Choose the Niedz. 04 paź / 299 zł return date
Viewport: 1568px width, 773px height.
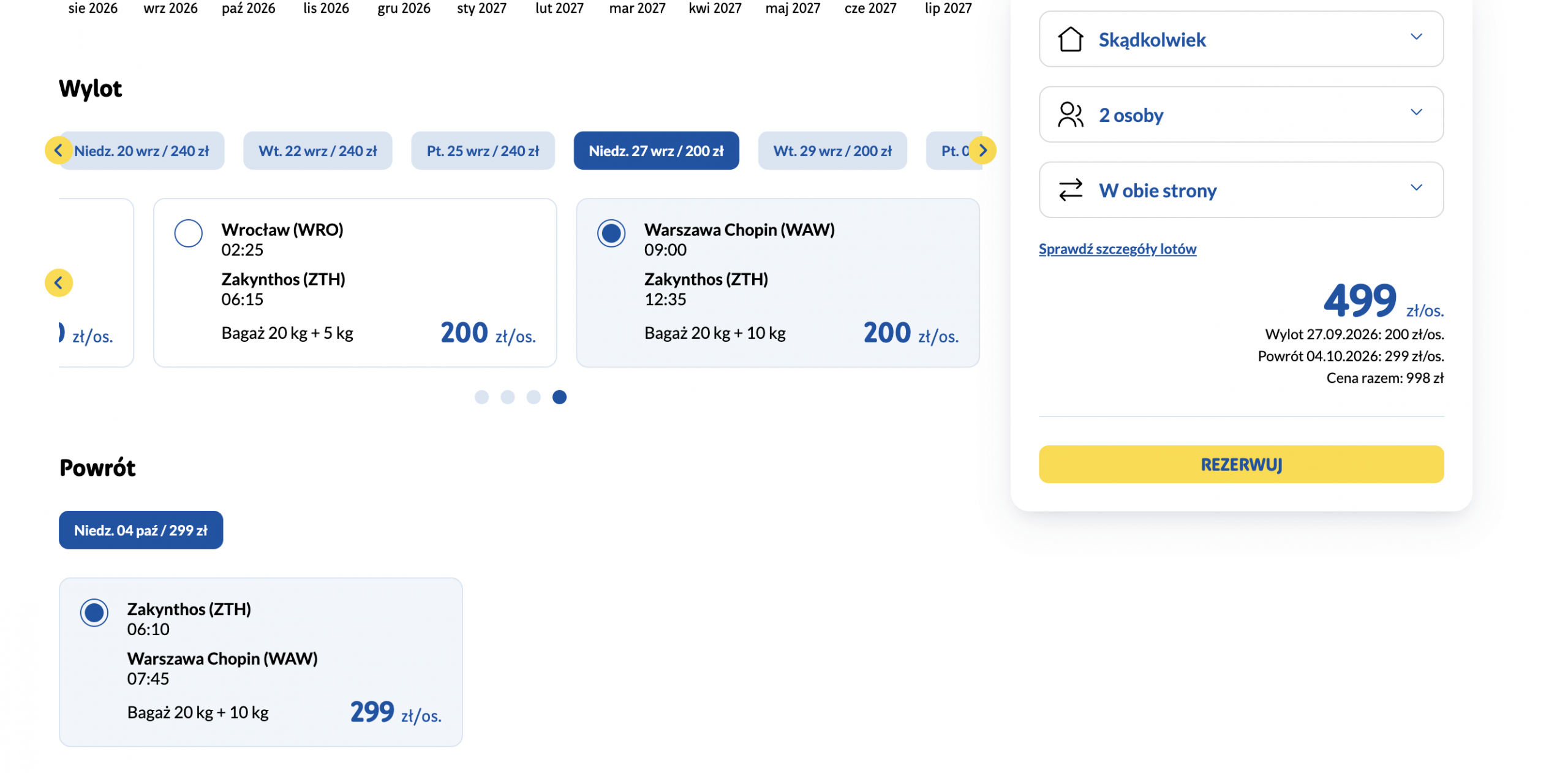(141, 530)
